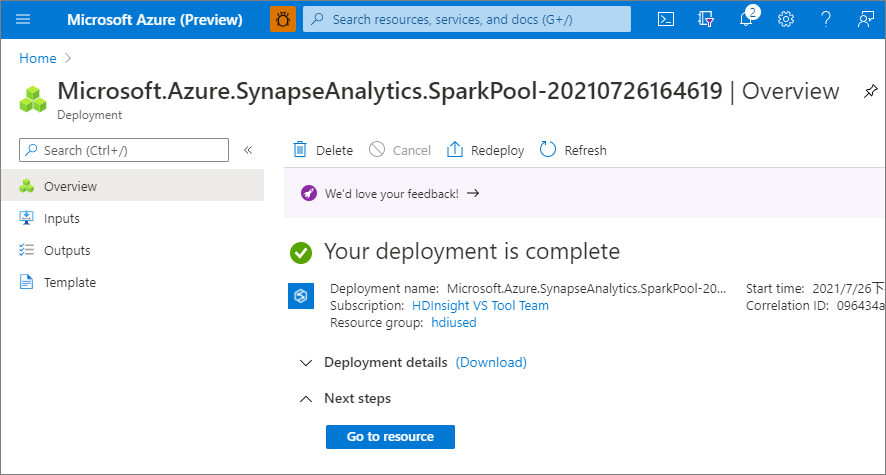Viewport: 886px width, 475px height.
Task: Pin the deployment overview to dashboard
Action: point(870,91)
